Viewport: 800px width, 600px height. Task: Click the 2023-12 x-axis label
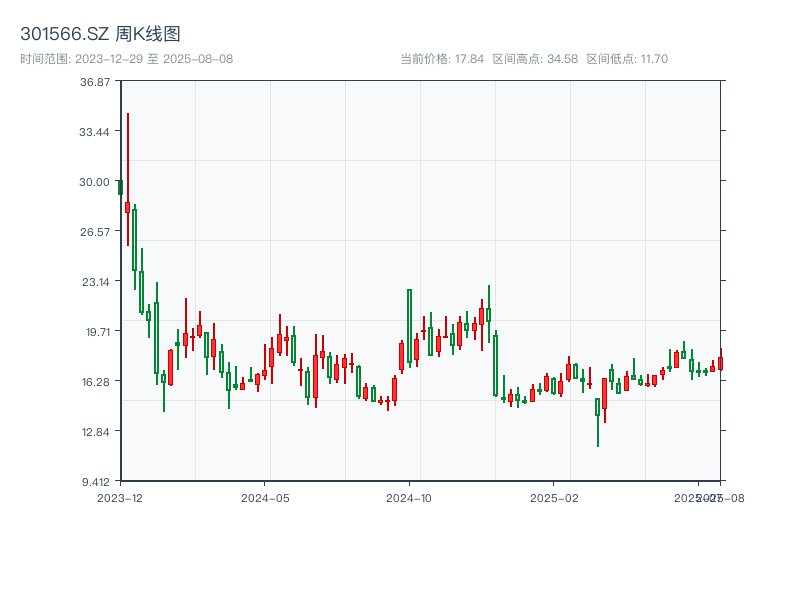coord(120,498)
